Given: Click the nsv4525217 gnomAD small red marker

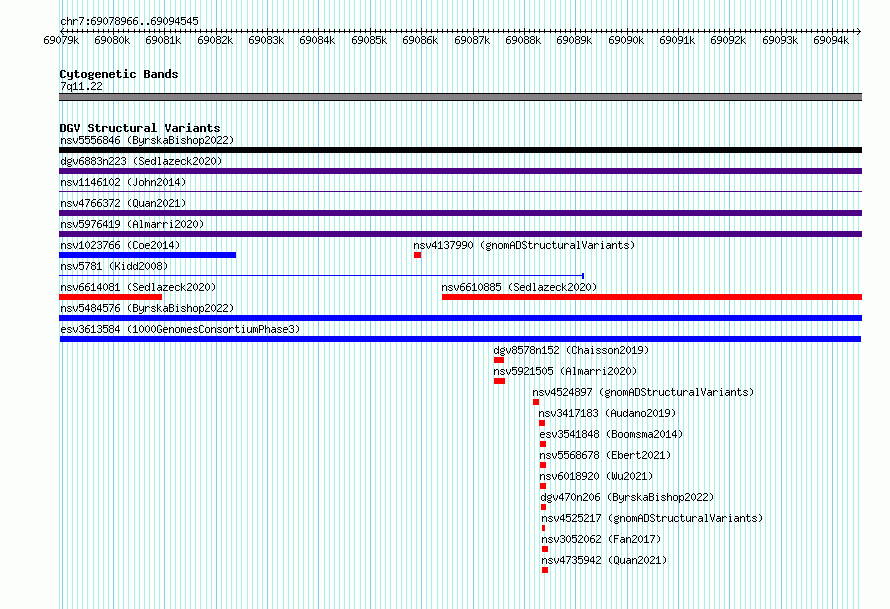Looking at the screenshot, I should (544, 528).
